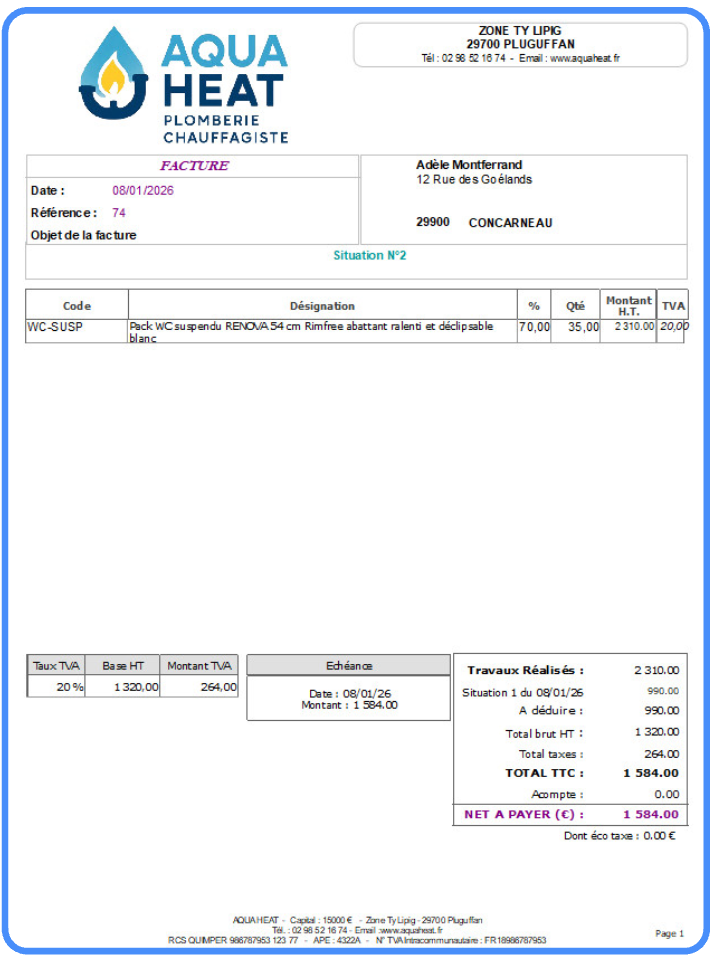
Task: Click the "TOTAL TTC" label
Action: click(544, 773)
